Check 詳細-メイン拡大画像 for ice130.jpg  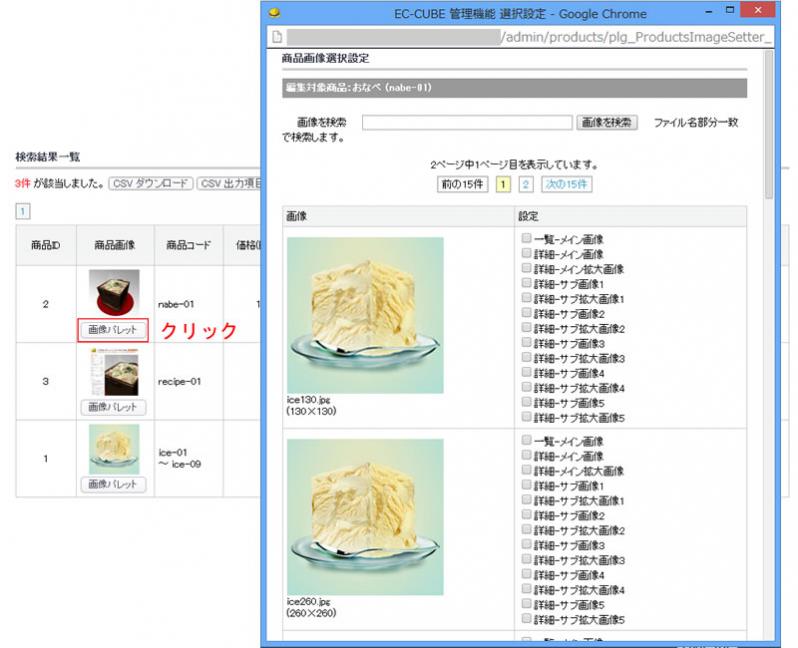(x=526, y=268)
